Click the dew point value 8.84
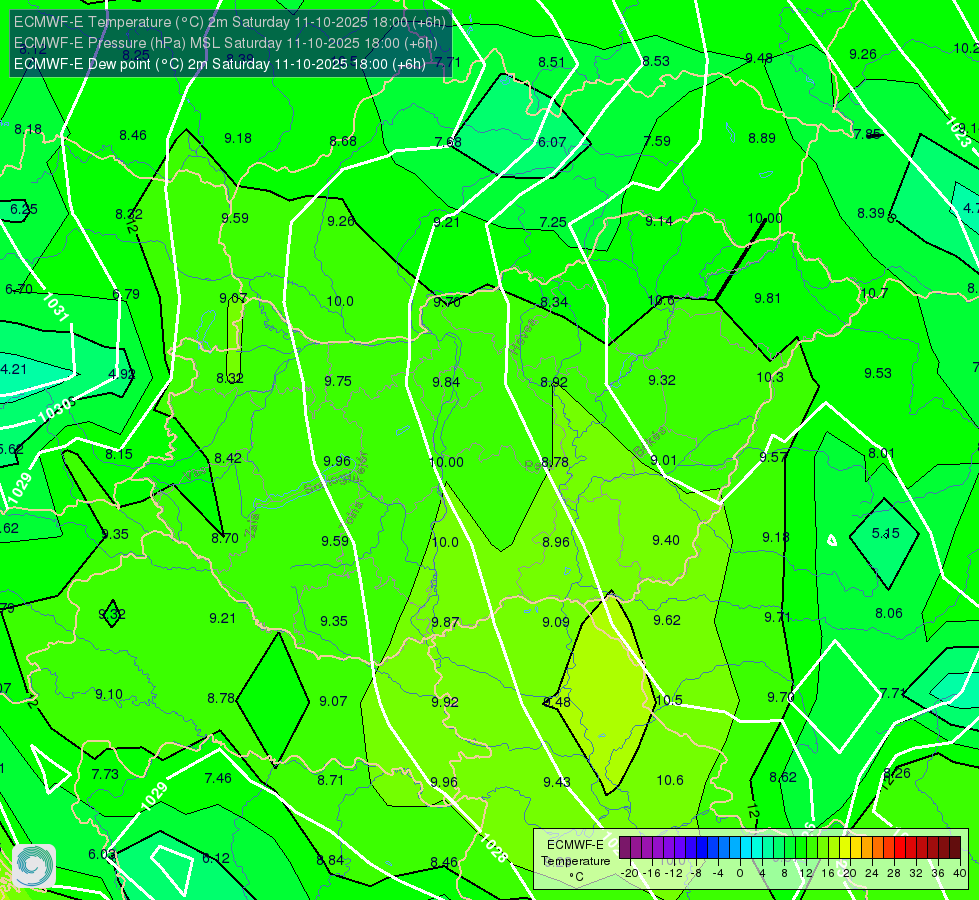 (x=330, y=861)
